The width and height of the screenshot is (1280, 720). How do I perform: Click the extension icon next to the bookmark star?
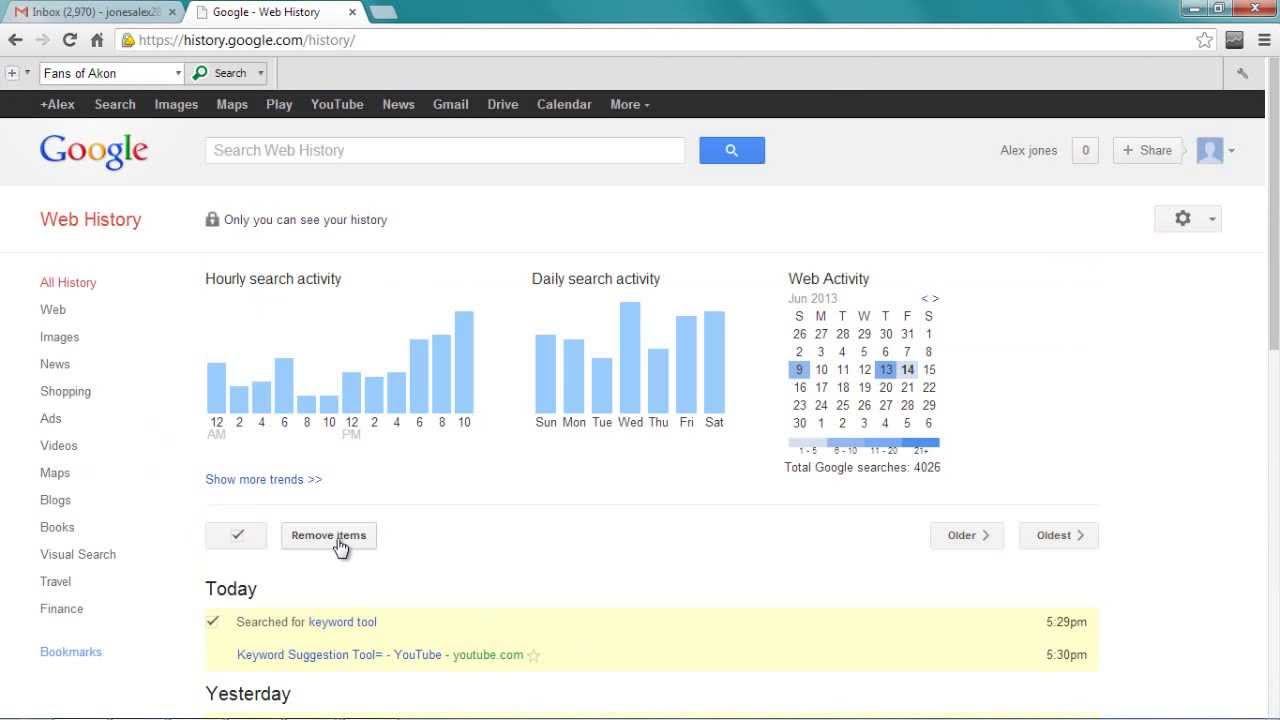coord(1235,40)
